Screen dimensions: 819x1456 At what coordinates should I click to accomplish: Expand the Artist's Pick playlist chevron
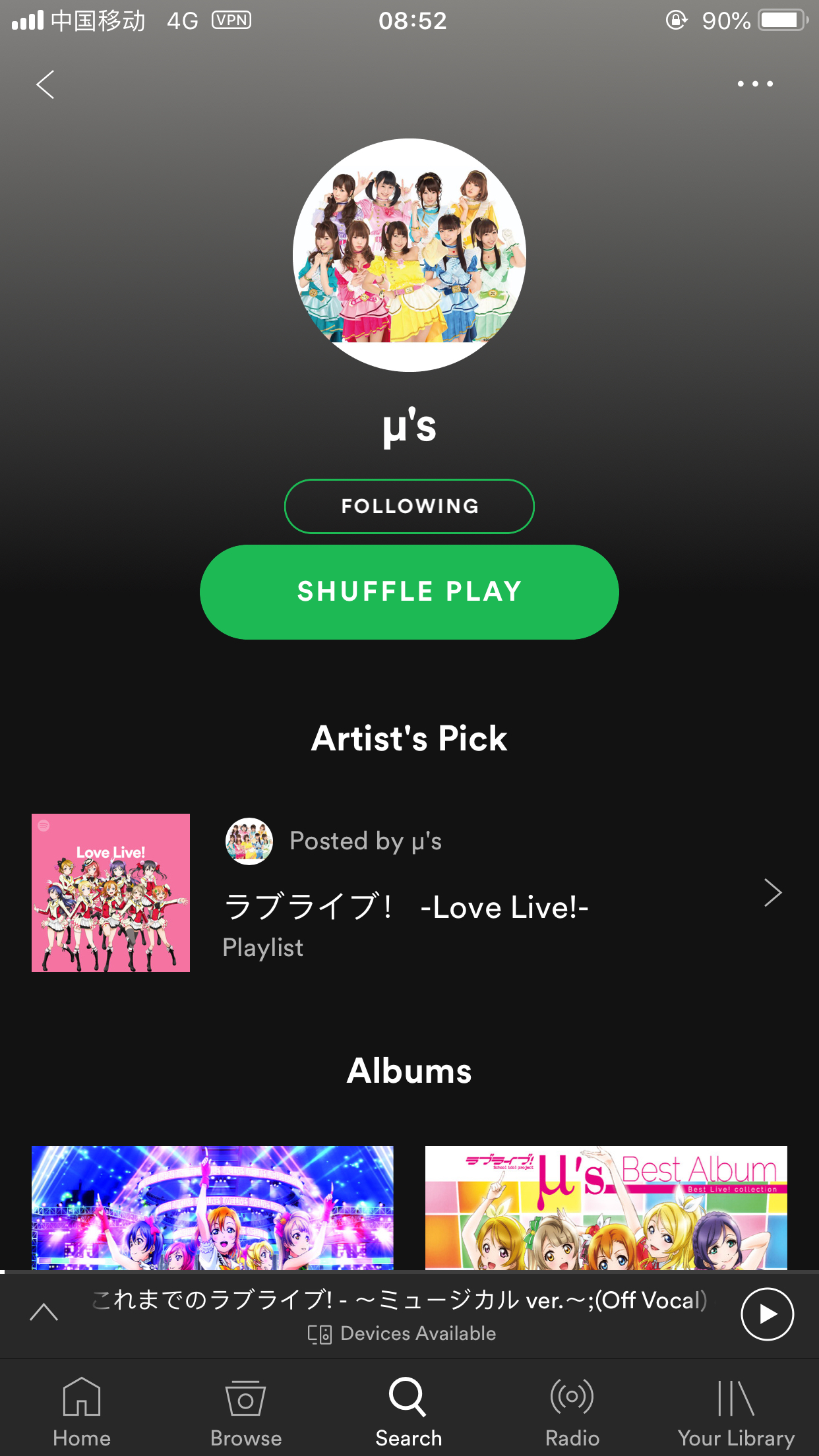click(773, 893)
